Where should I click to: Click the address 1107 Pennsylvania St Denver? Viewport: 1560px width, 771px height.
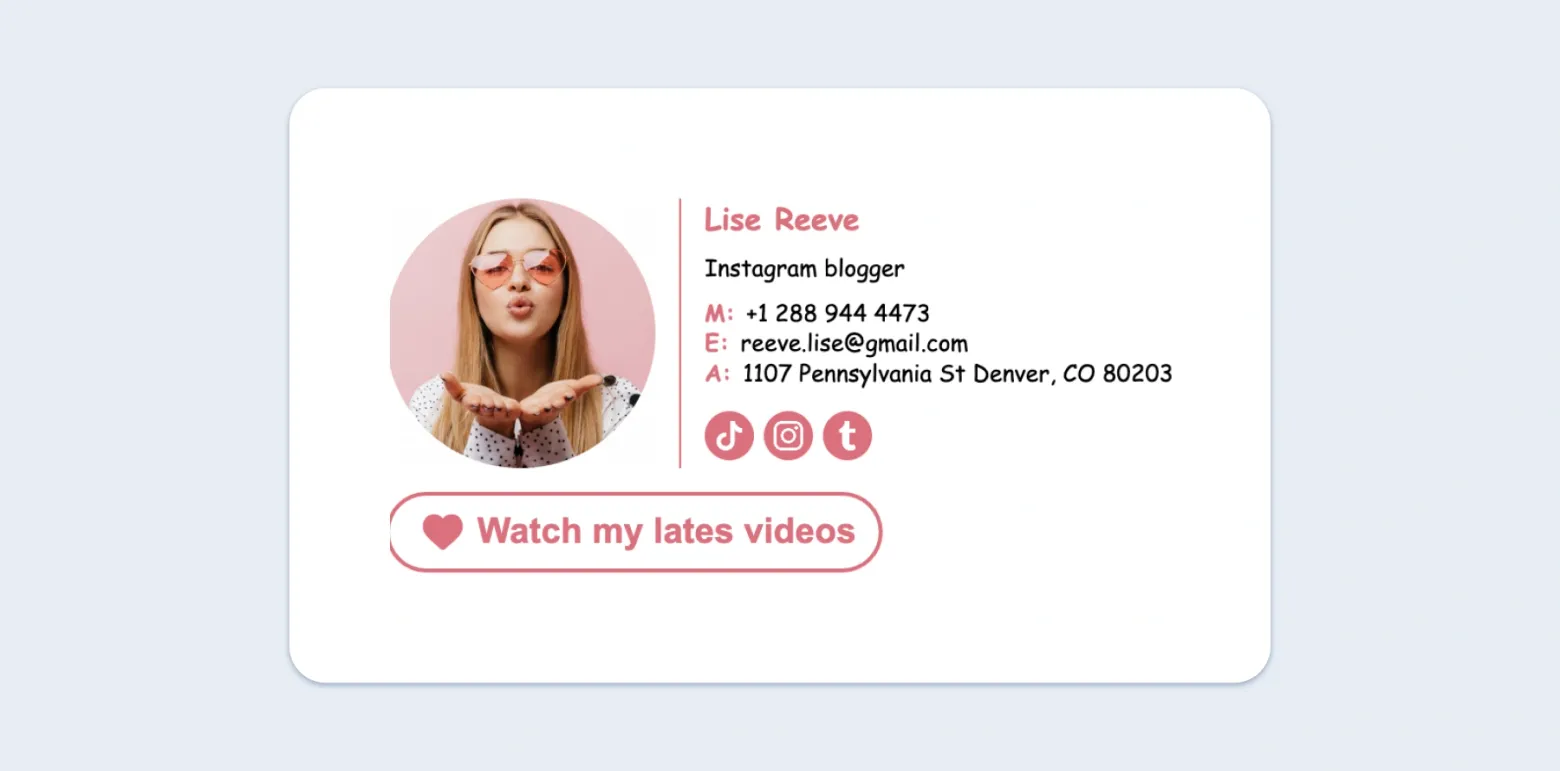tap(957, 374)
